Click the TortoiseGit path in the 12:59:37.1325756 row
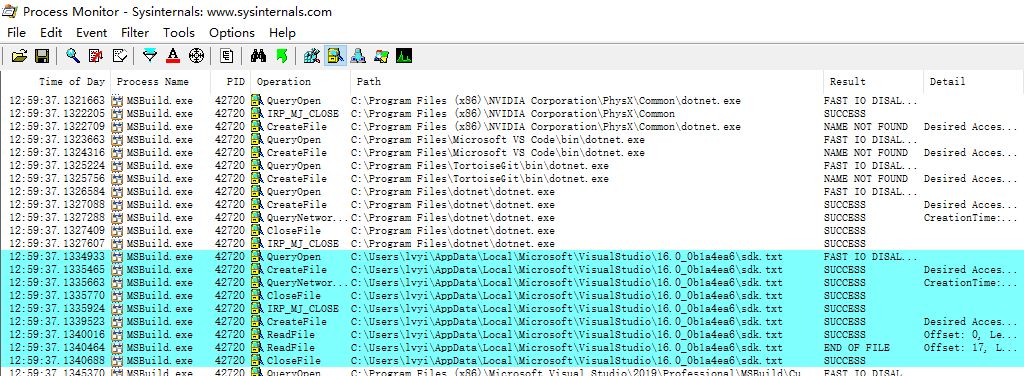The width and height of the screenshot is (1024, 376). [x=480, y=179]
